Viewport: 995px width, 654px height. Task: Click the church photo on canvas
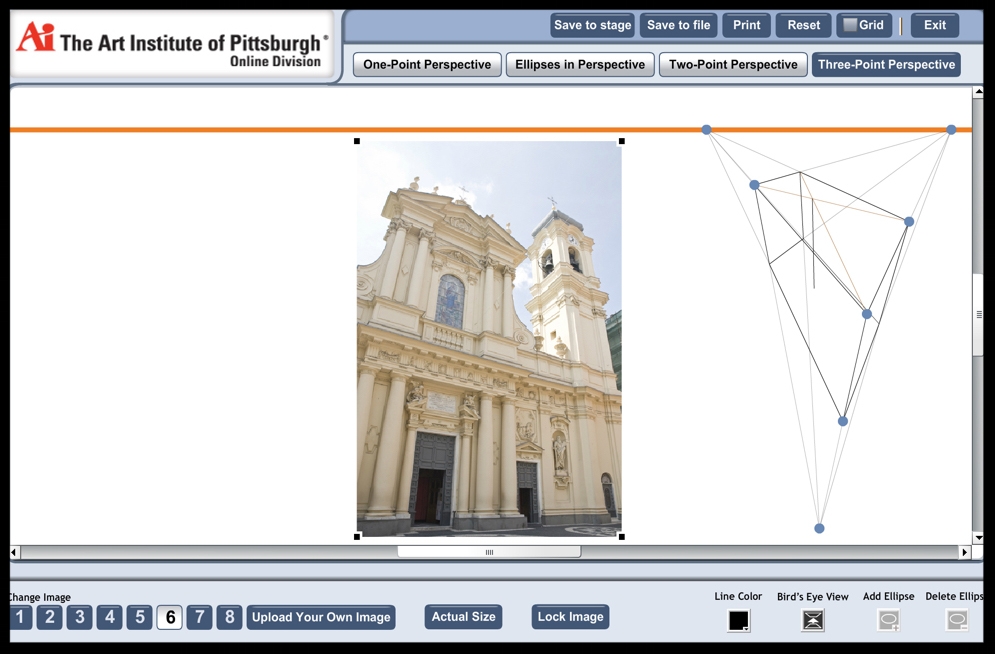pos(489,339)
